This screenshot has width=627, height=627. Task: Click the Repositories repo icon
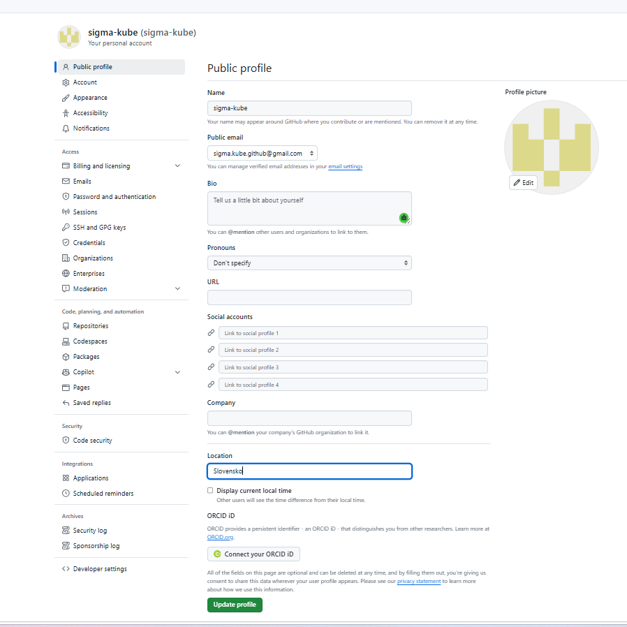tap(66, 326)
